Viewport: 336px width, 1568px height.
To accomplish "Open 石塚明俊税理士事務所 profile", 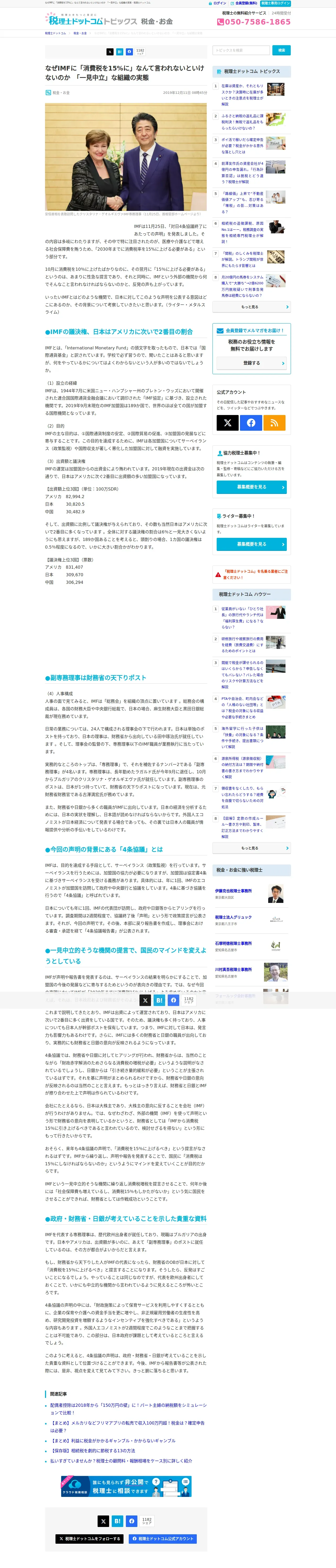I will click(x=234, y=943).
